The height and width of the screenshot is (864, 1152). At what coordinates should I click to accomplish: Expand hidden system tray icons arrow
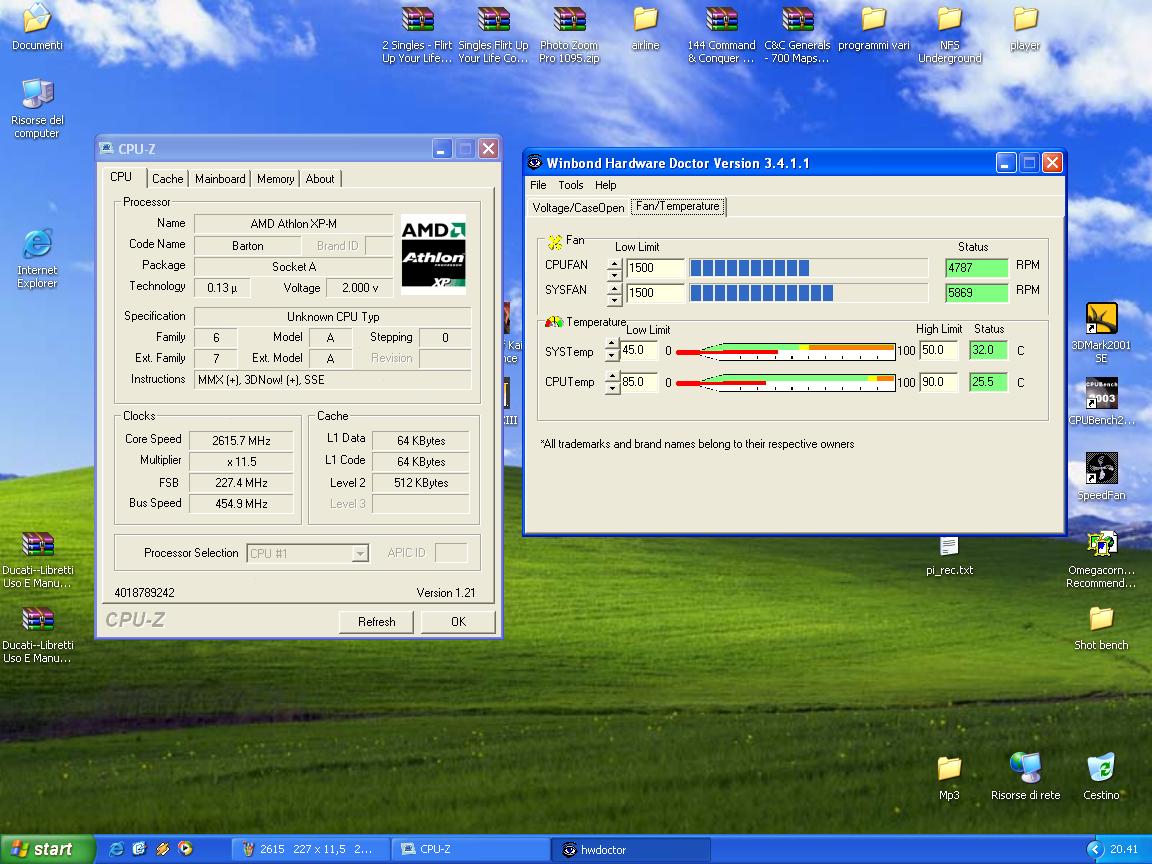pos(1095,849)
